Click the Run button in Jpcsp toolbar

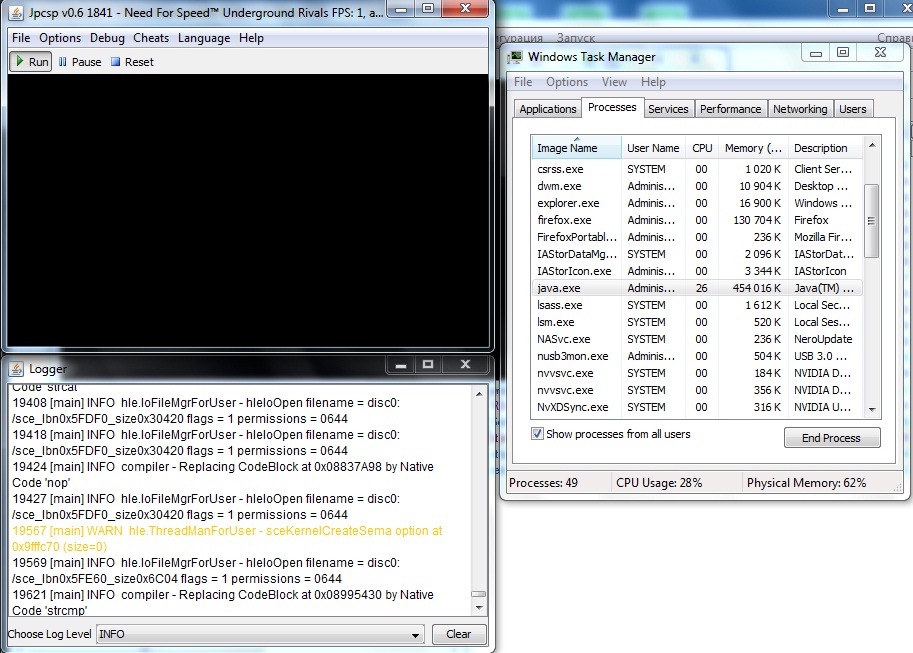[x=31, y=62]
